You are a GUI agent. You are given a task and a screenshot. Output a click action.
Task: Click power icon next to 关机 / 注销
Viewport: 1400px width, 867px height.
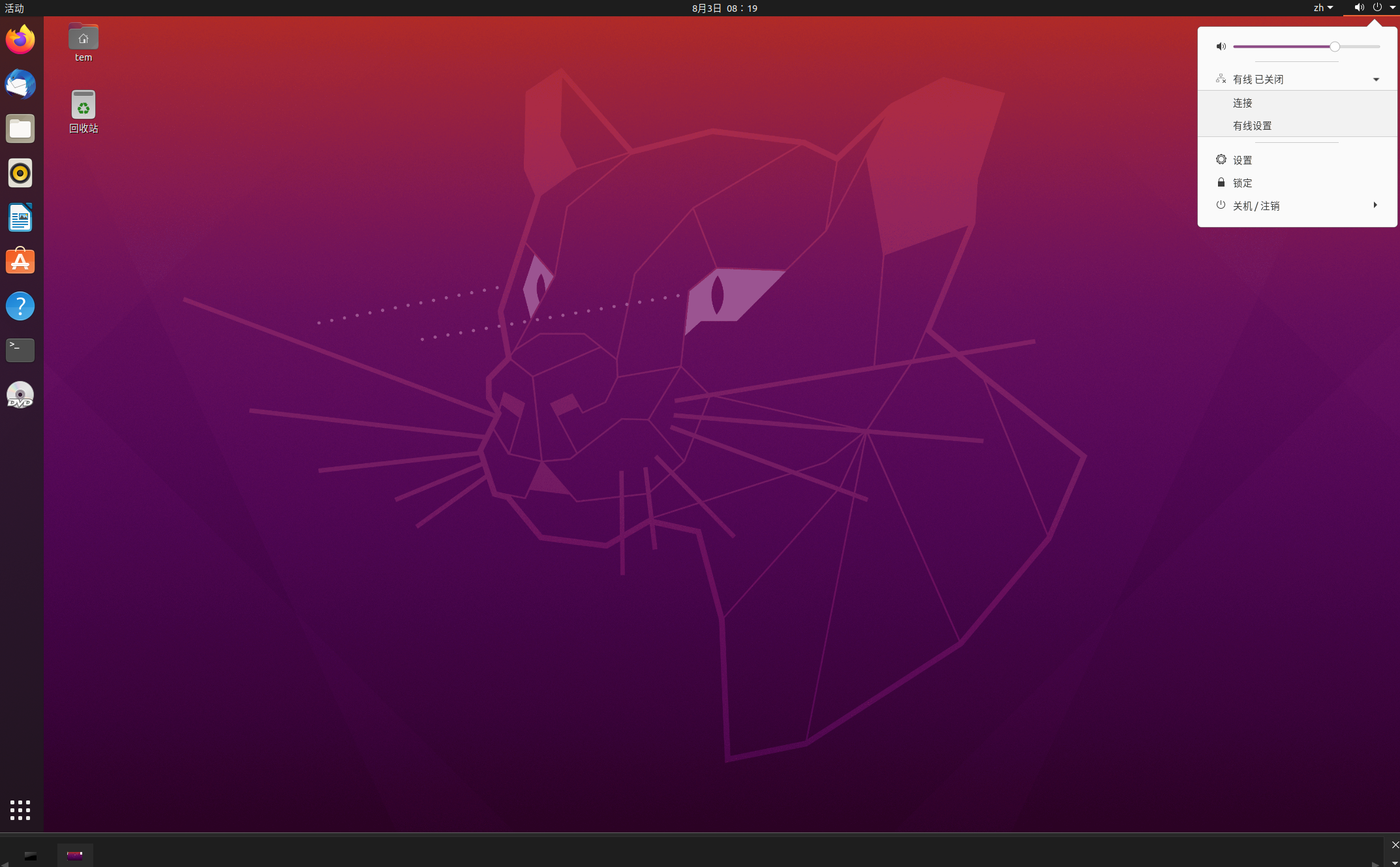(x=1221, y=205)
